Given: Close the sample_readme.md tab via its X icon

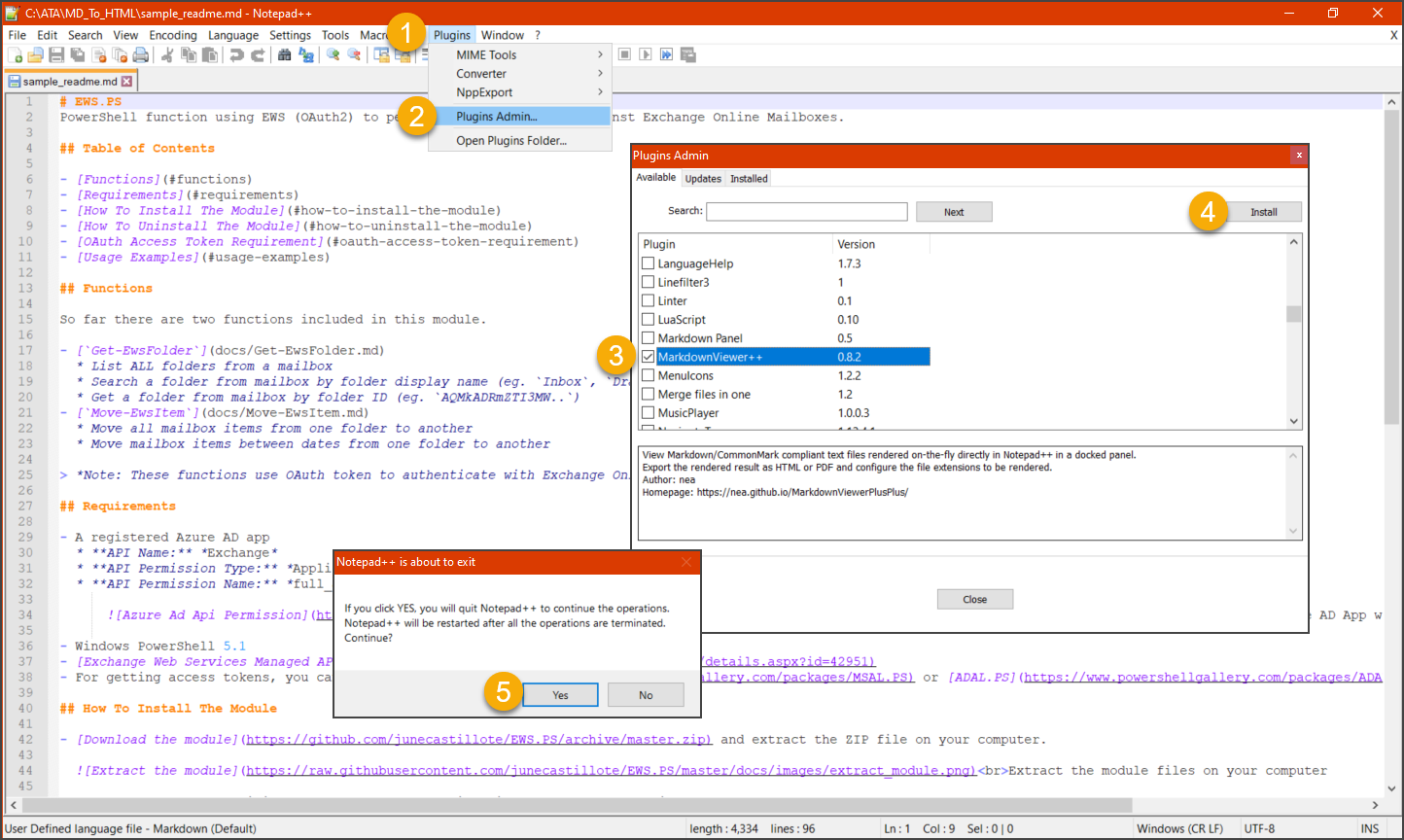Looking at the screenshot, I should [x=126, y=82].
